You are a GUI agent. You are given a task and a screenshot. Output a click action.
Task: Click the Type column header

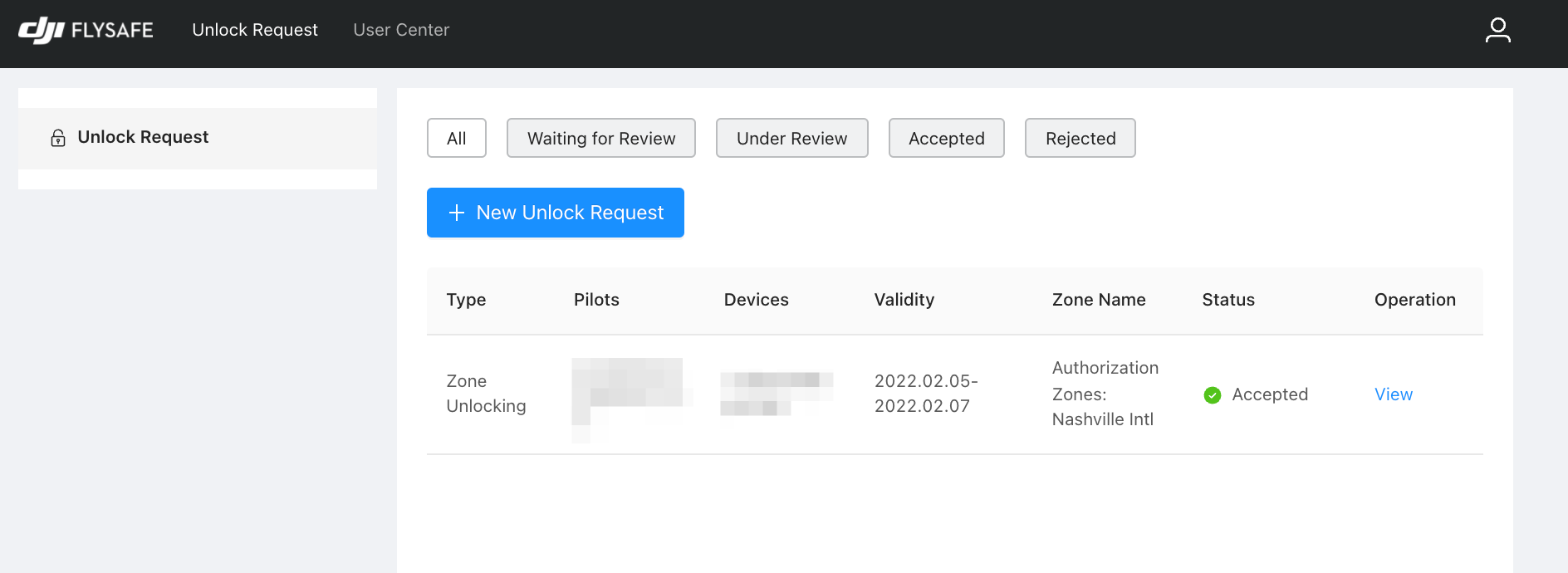point(466,300)
